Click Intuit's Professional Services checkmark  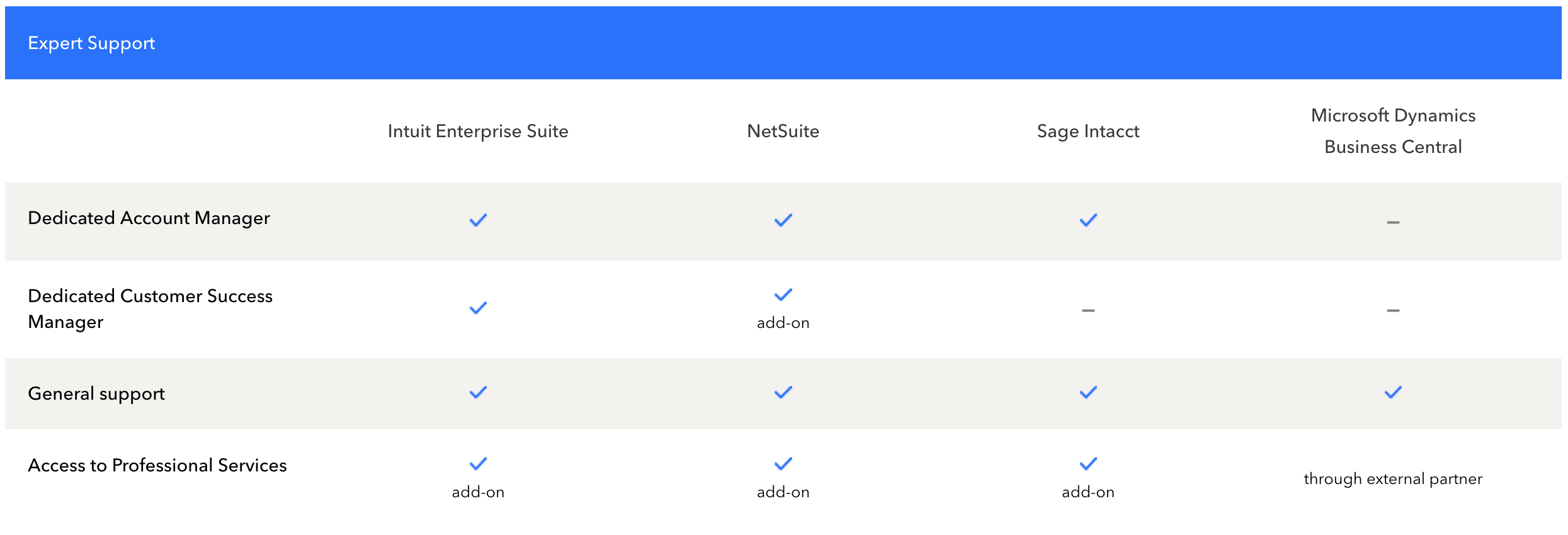(478, 464)
